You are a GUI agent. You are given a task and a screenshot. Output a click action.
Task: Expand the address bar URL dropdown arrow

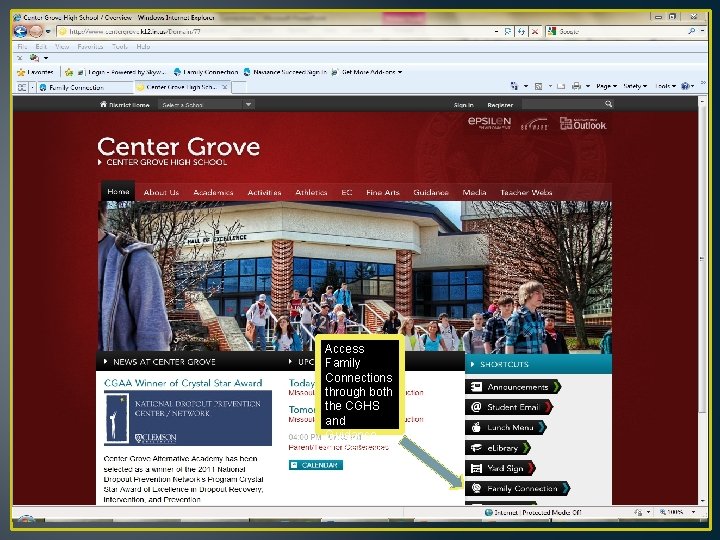496,31
